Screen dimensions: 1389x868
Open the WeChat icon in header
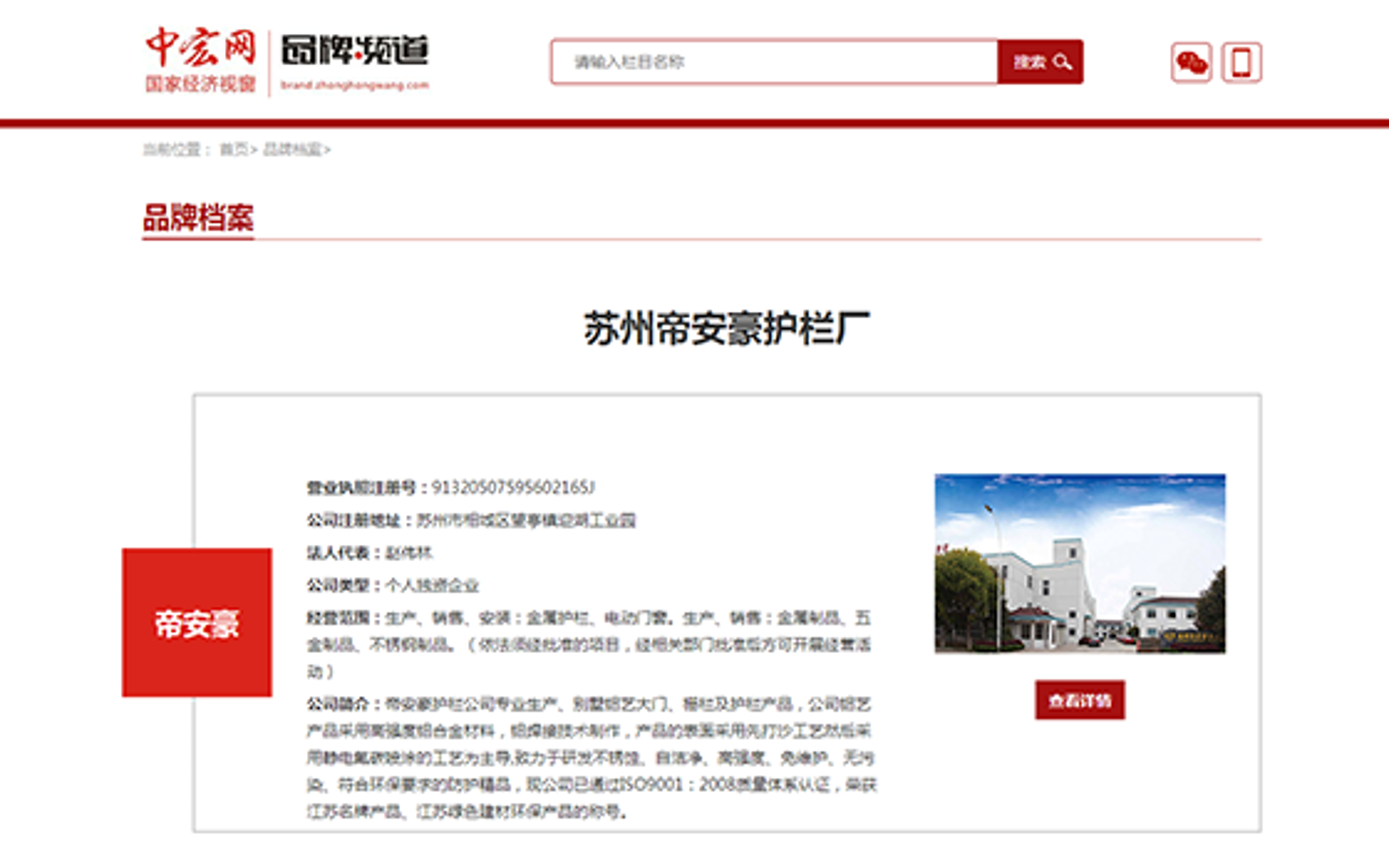tap(1191, 62)
